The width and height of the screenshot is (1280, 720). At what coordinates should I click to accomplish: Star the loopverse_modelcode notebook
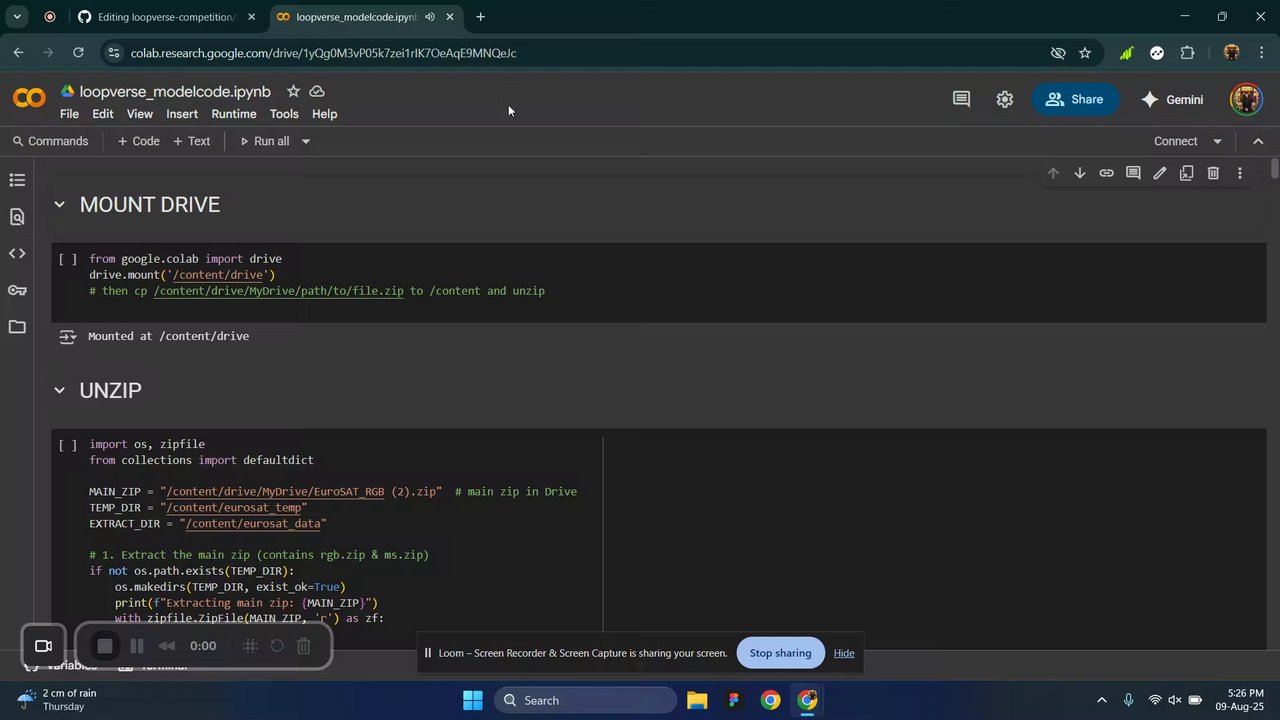coord(293,91)
